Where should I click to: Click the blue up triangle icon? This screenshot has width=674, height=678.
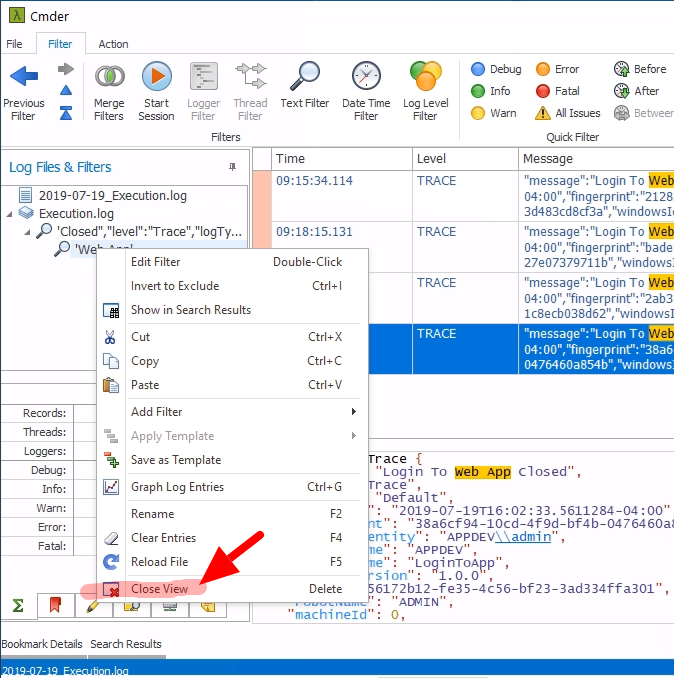point(66,90)
